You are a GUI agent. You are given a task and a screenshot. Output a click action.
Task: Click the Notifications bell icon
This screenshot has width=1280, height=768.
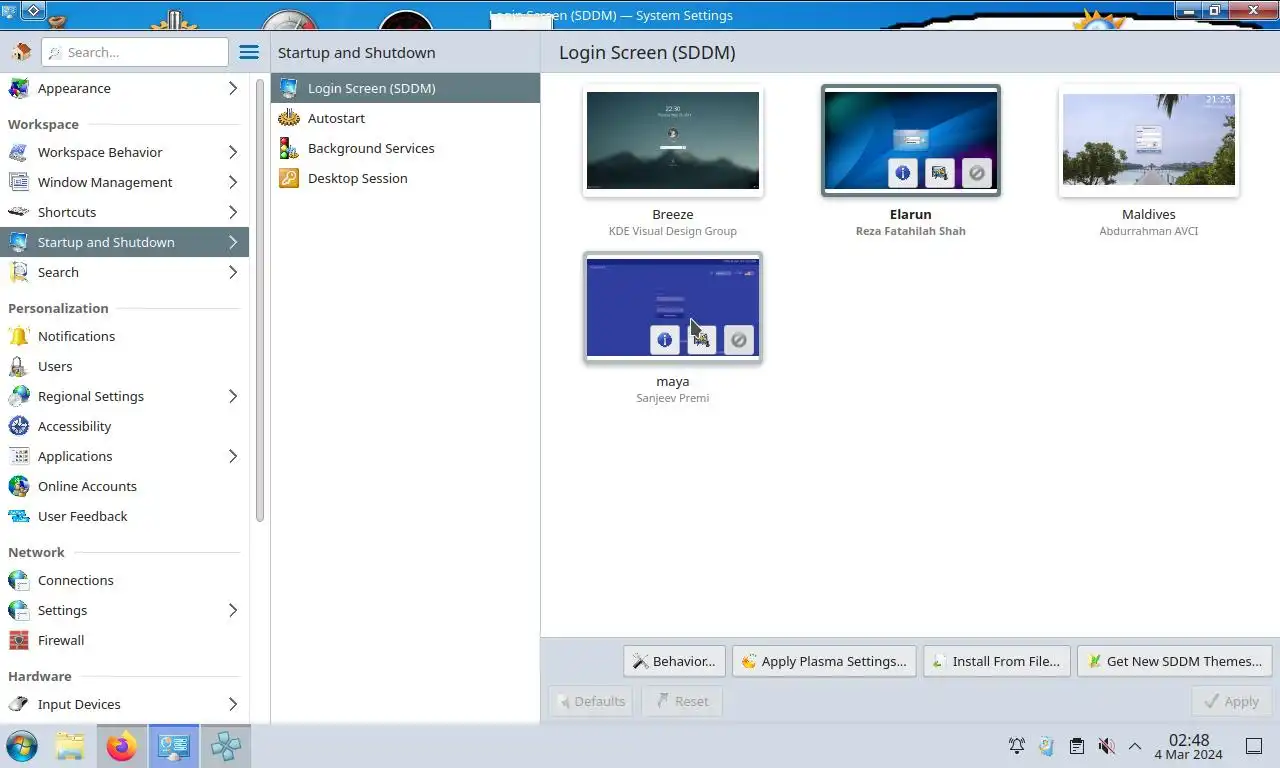[18, 336]
